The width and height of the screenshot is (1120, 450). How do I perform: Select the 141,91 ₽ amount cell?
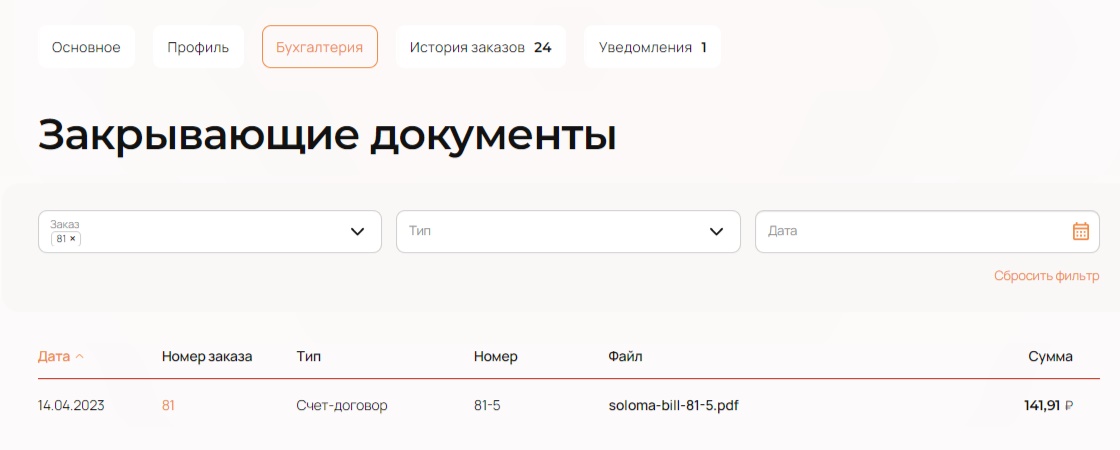click(1047, 405)
